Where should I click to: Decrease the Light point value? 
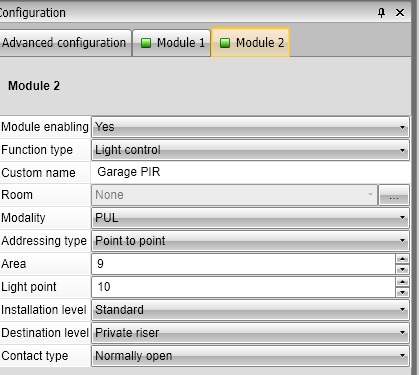(x=403, y=292)
